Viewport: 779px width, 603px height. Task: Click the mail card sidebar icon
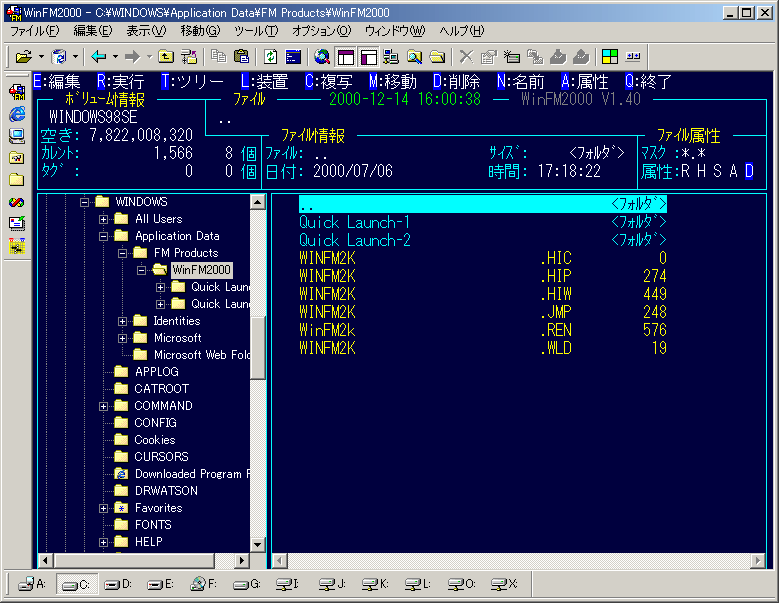coord(17,224)
